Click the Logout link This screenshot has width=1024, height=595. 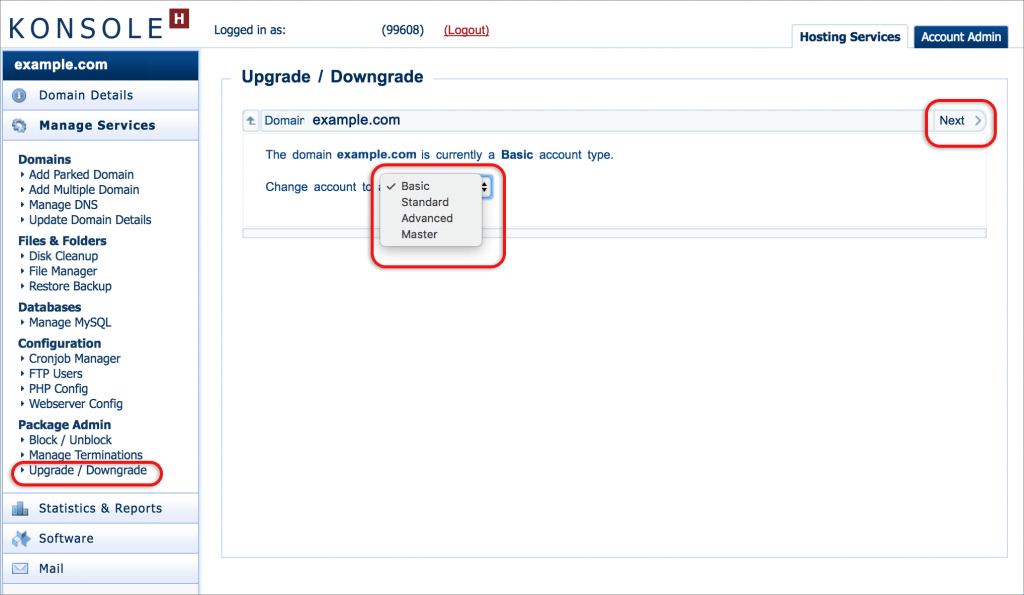pyautogui.click(x=466, y=30)
